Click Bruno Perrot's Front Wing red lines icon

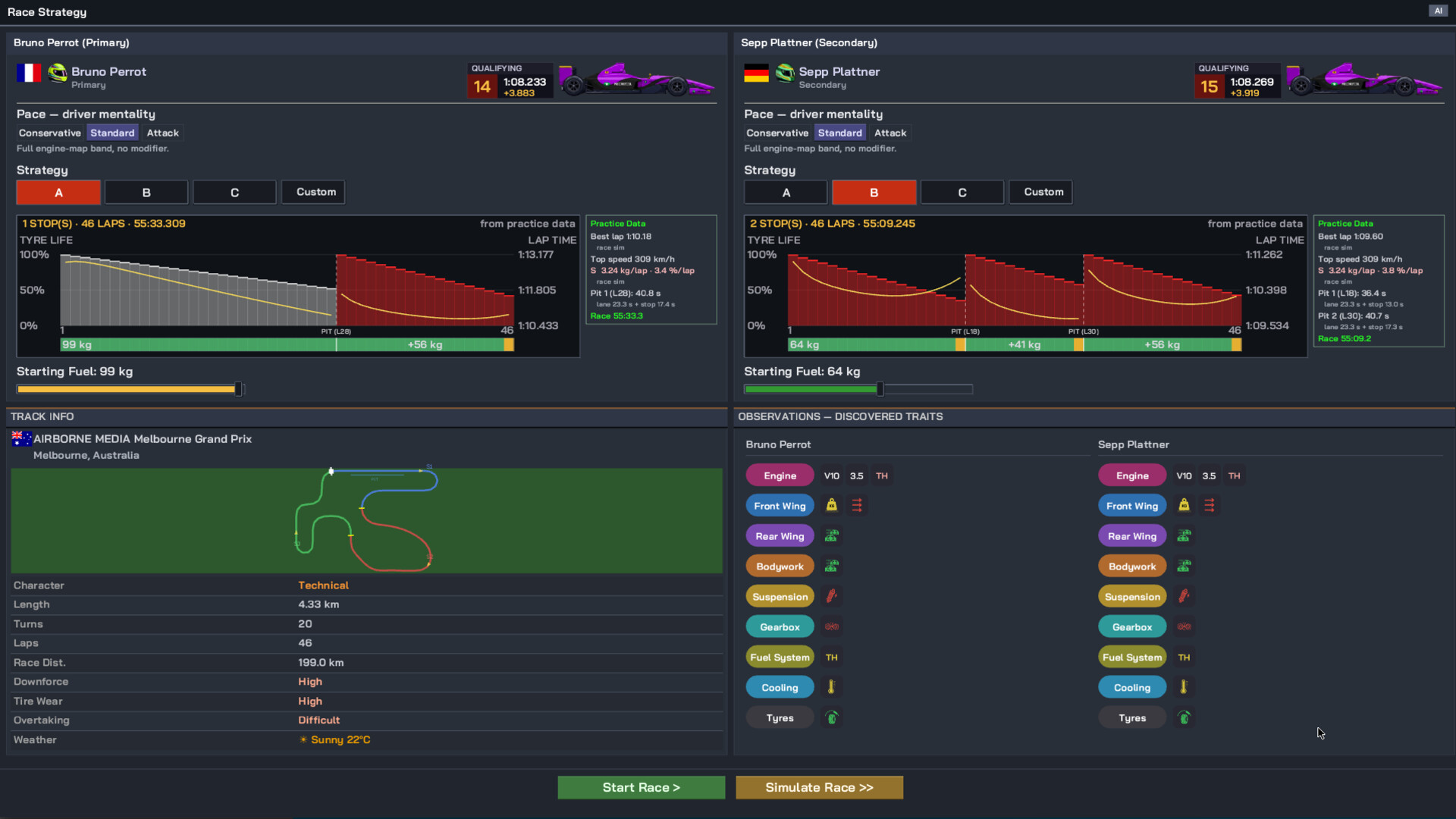click(857, 505)
